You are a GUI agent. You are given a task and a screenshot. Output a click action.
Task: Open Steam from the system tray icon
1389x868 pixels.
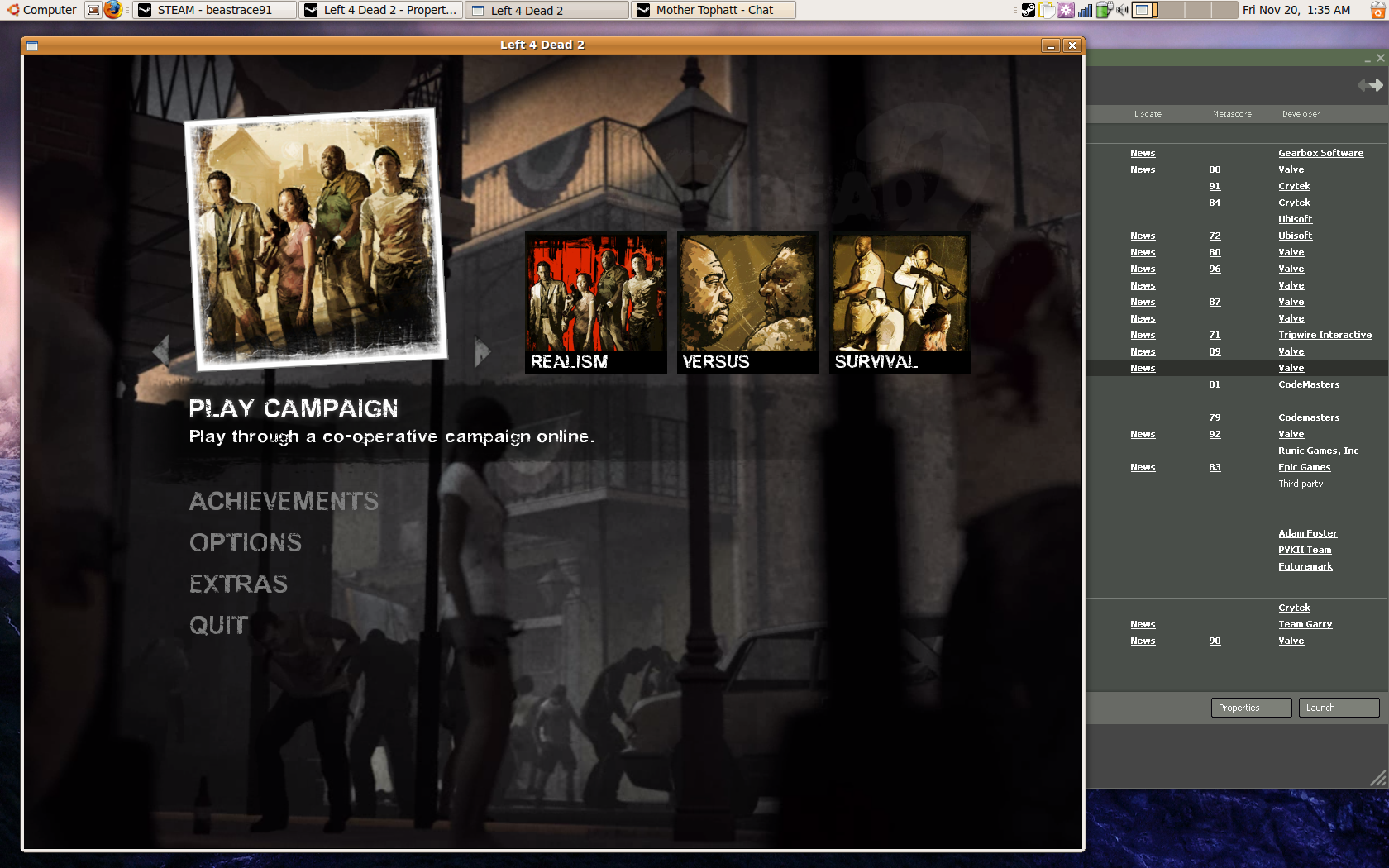[x=1029, y=10]
